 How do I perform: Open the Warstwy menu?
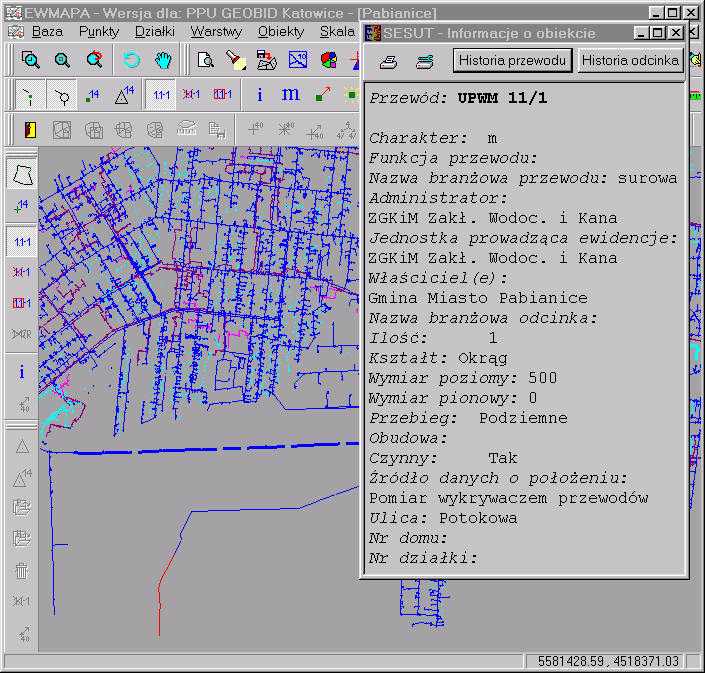click(215, 31)
